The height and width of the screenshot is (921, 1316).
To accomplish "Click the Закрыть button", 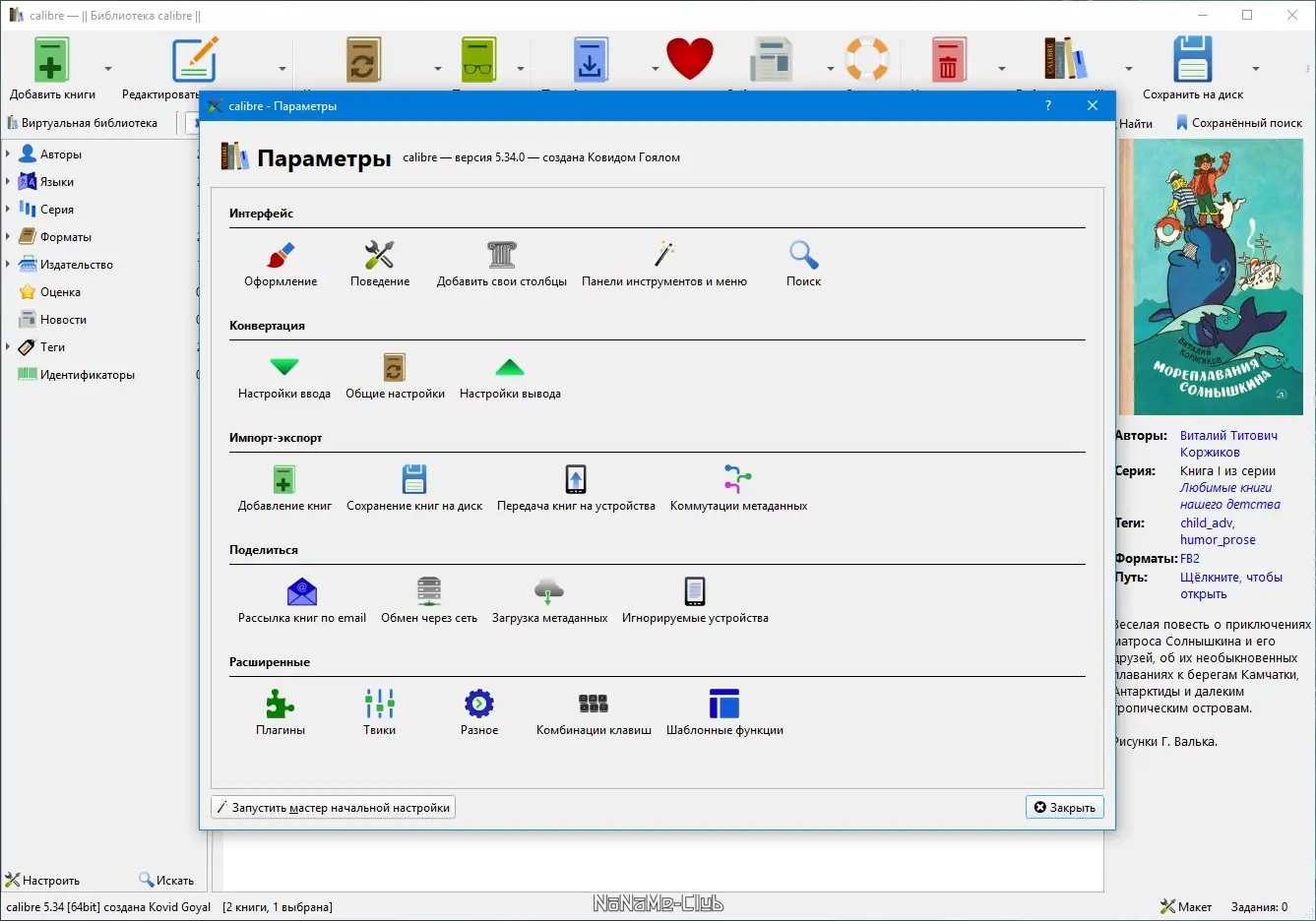I will click(1064, 808).
